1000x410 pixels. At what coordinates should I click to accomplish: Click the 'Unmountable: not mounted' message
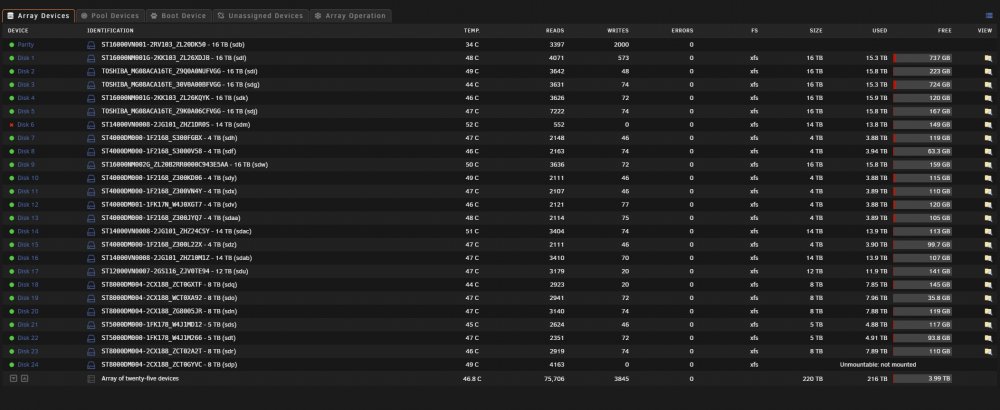(x=878, y=365)
